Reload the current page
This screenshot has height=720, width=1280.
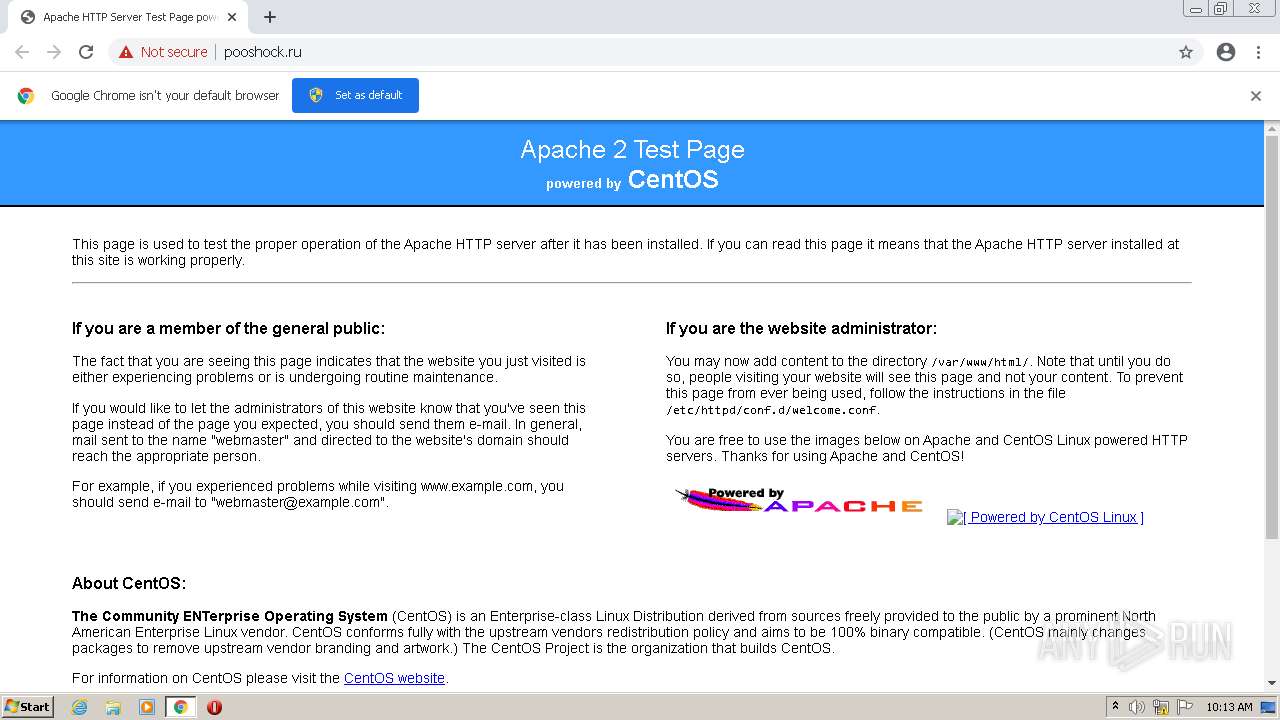click(86, 52)
